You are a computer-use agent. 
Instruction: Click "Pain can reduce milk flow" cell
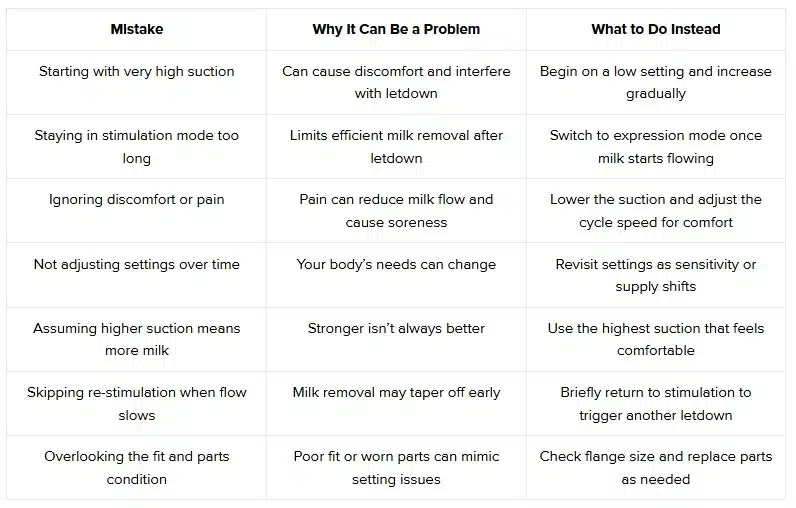click(396, 210)
